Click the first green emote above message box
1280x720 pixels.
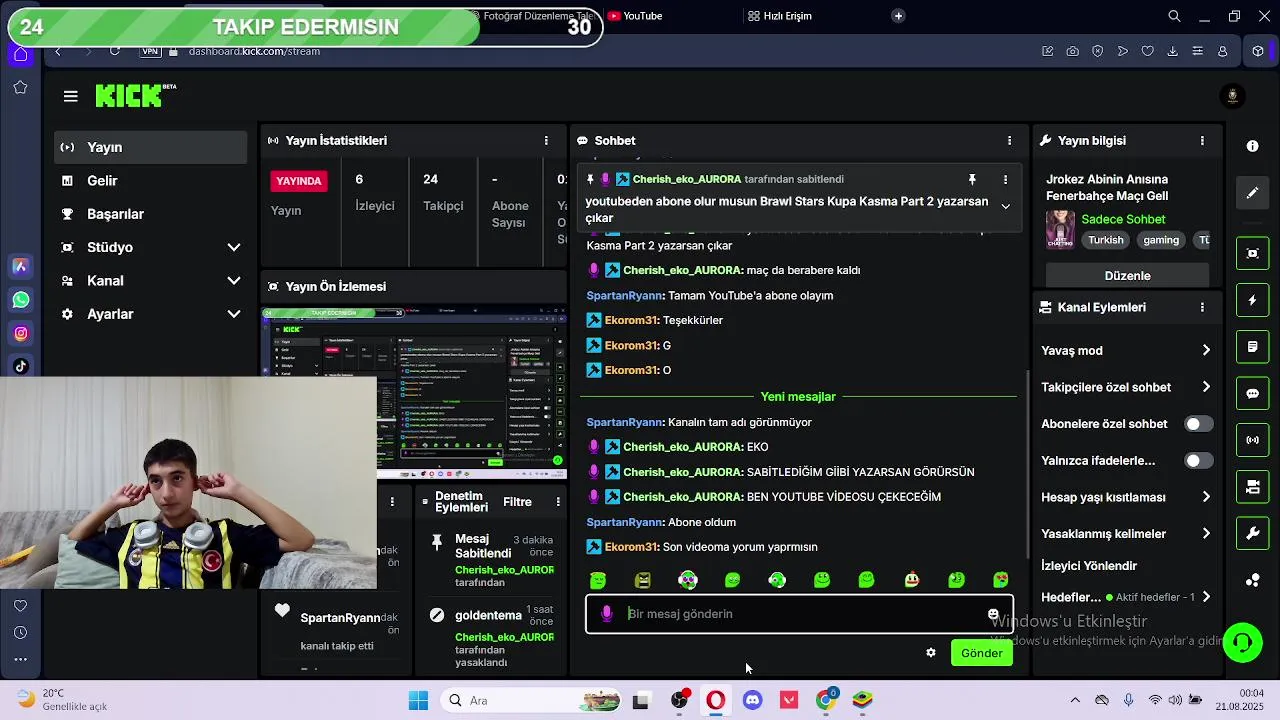(598, 580)
